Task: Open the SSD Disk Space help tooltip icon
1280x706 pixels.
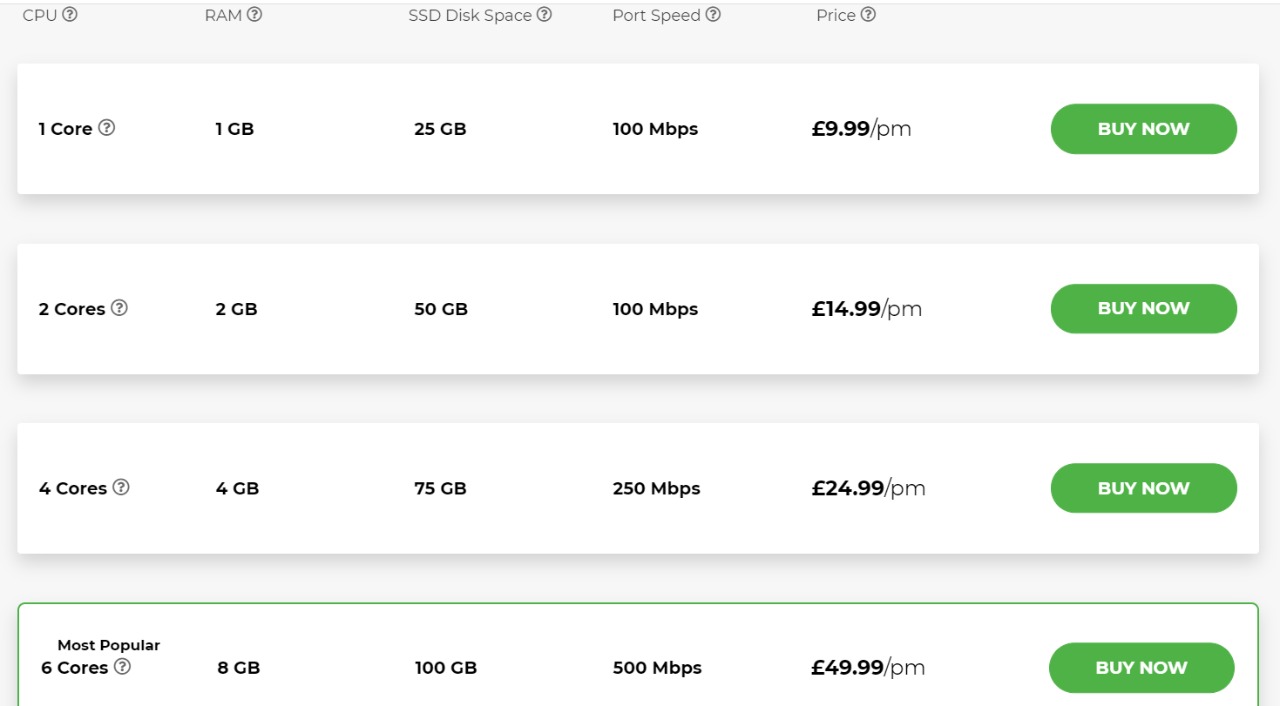Action: (544, 15)
